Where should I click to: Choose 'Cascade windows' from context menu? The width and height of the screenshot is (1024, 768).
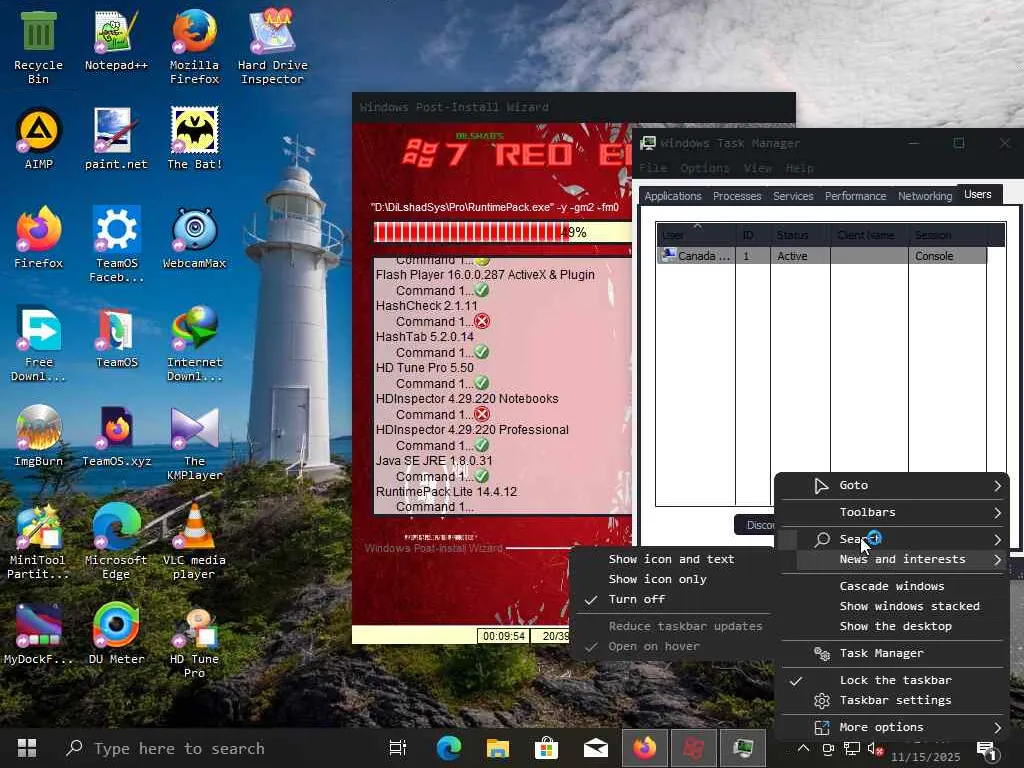892,586
